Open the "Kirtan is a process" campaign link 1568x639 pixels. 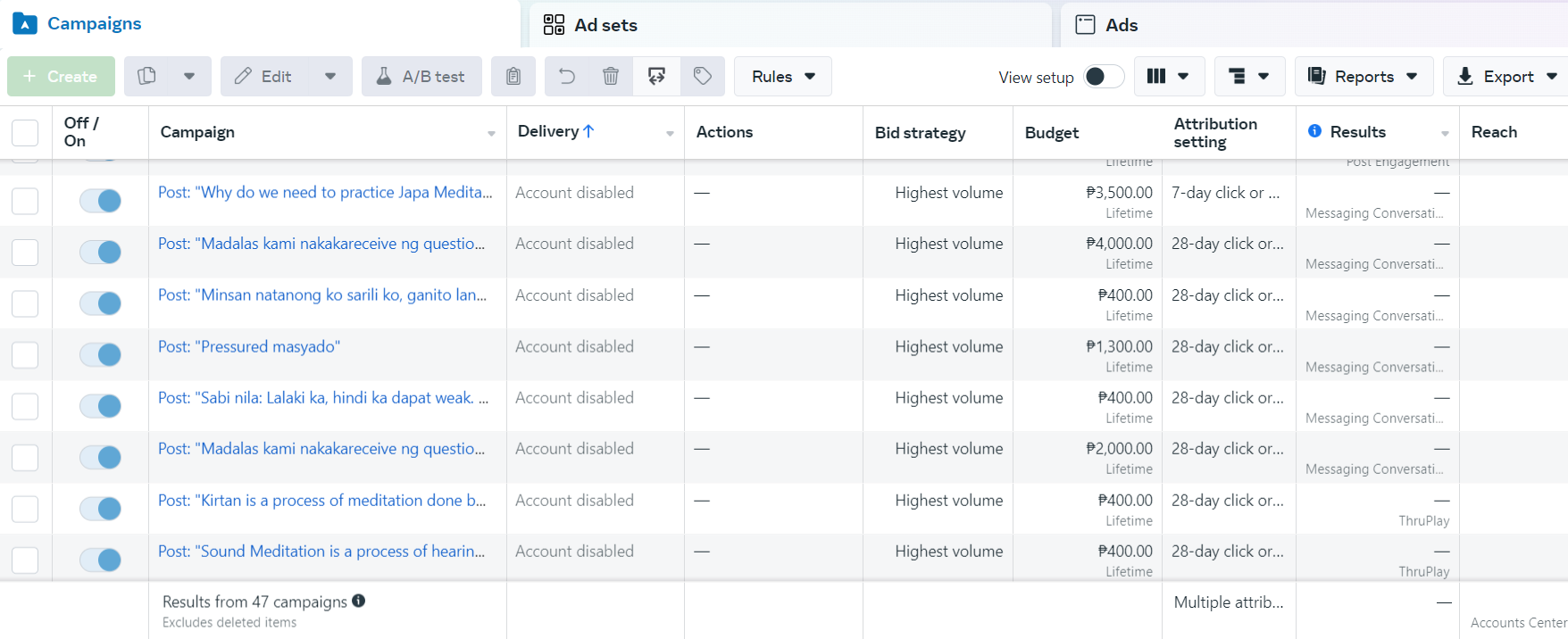click(x=321, y=501)
